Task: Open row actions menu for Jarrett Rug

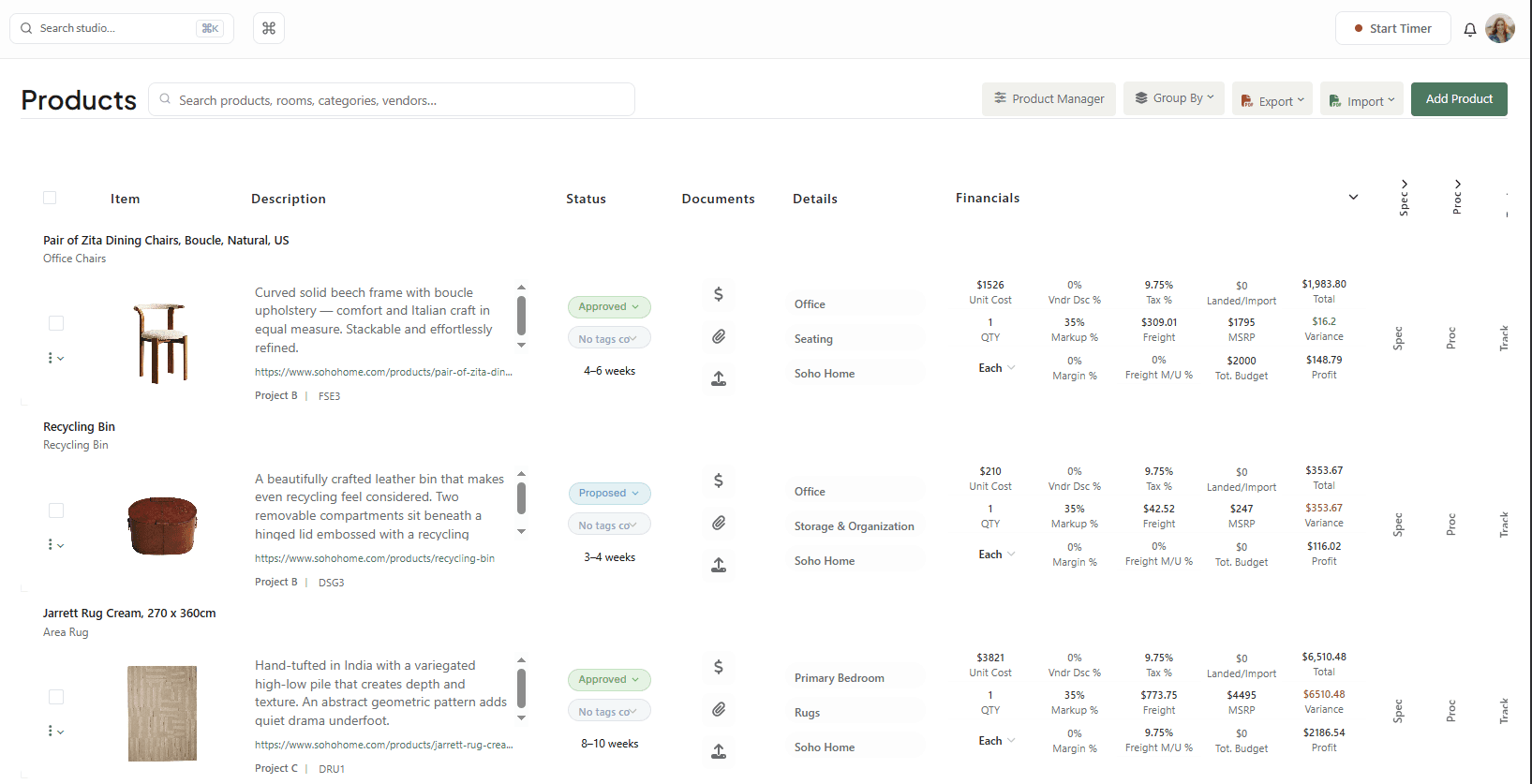Action: [56, 731]
